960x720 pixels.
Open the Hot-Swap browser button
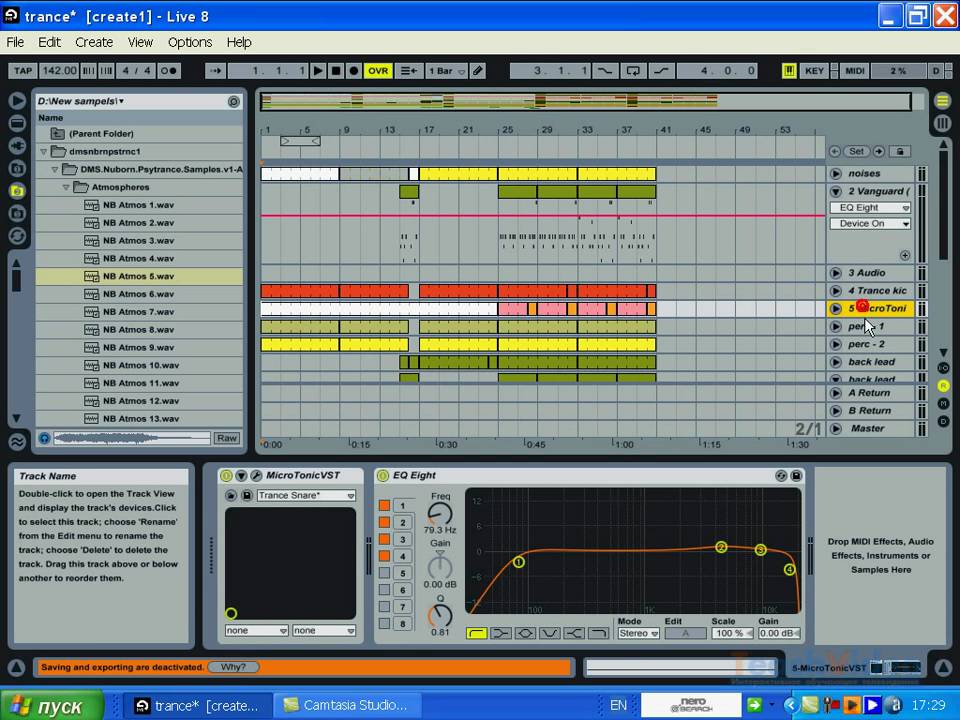click(x=17, y=236)
